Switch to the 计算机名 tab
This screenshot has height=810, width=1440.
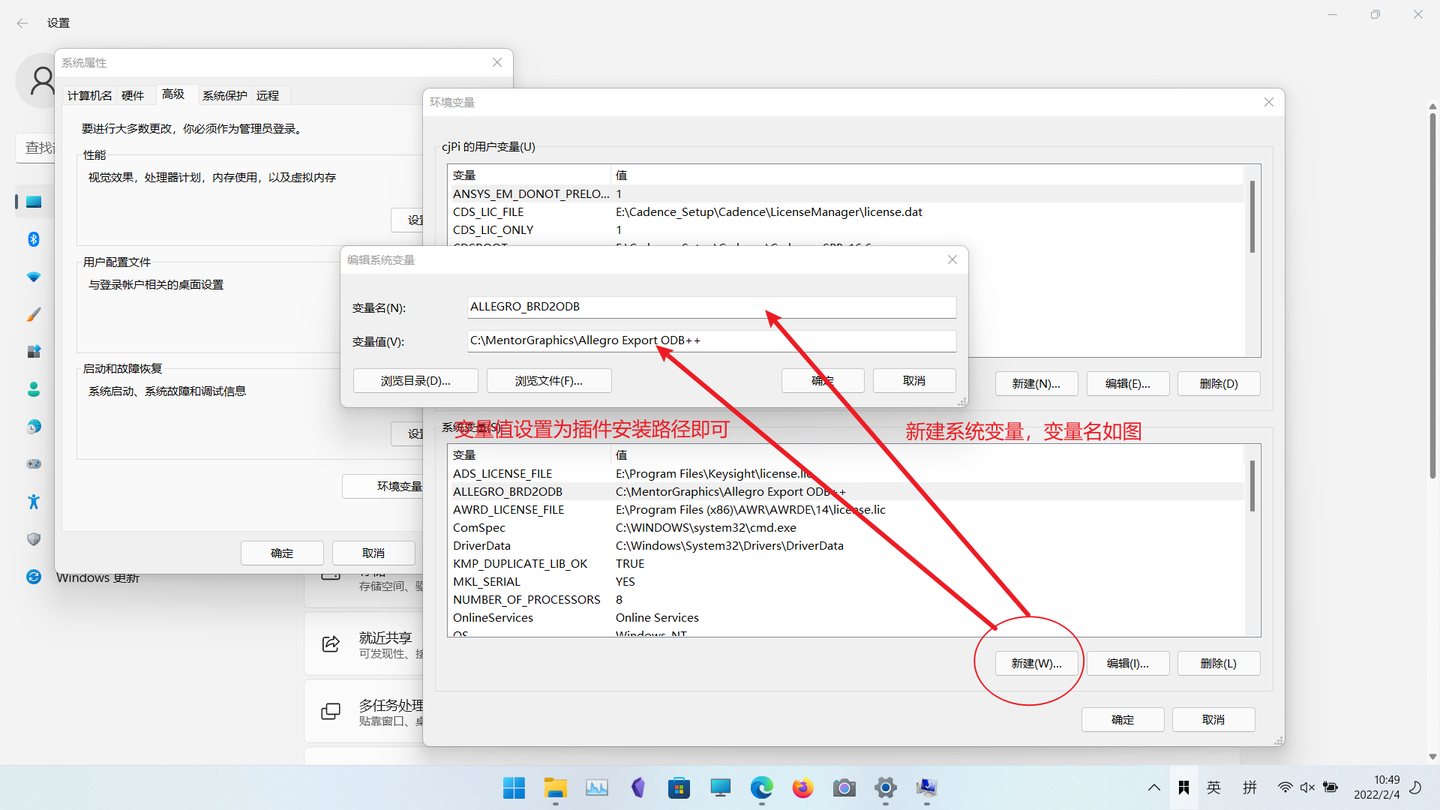90,94
